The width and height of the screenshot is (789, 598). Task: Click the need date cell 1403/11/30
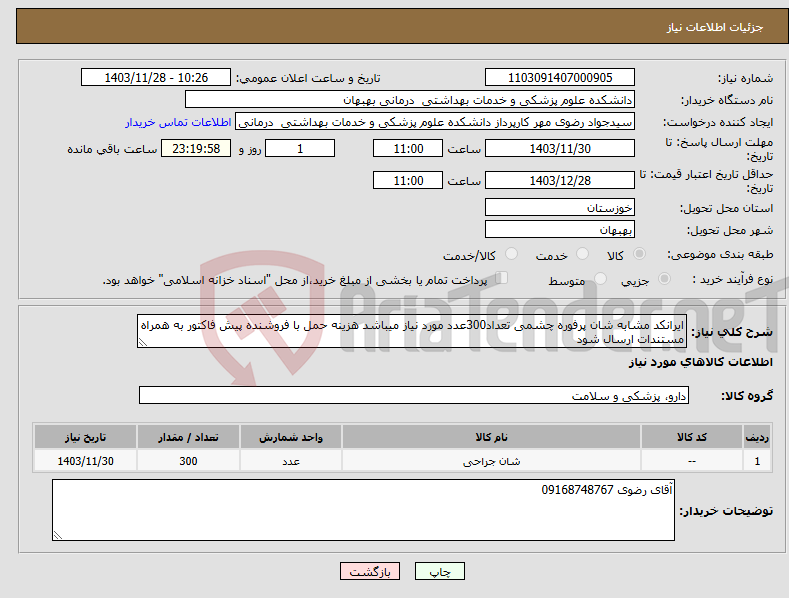[x=86, y=461]
